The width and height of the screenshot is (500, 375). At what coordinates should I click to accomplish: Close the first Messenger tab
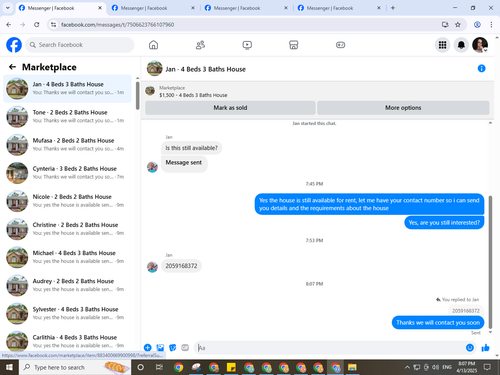[100, 8]
